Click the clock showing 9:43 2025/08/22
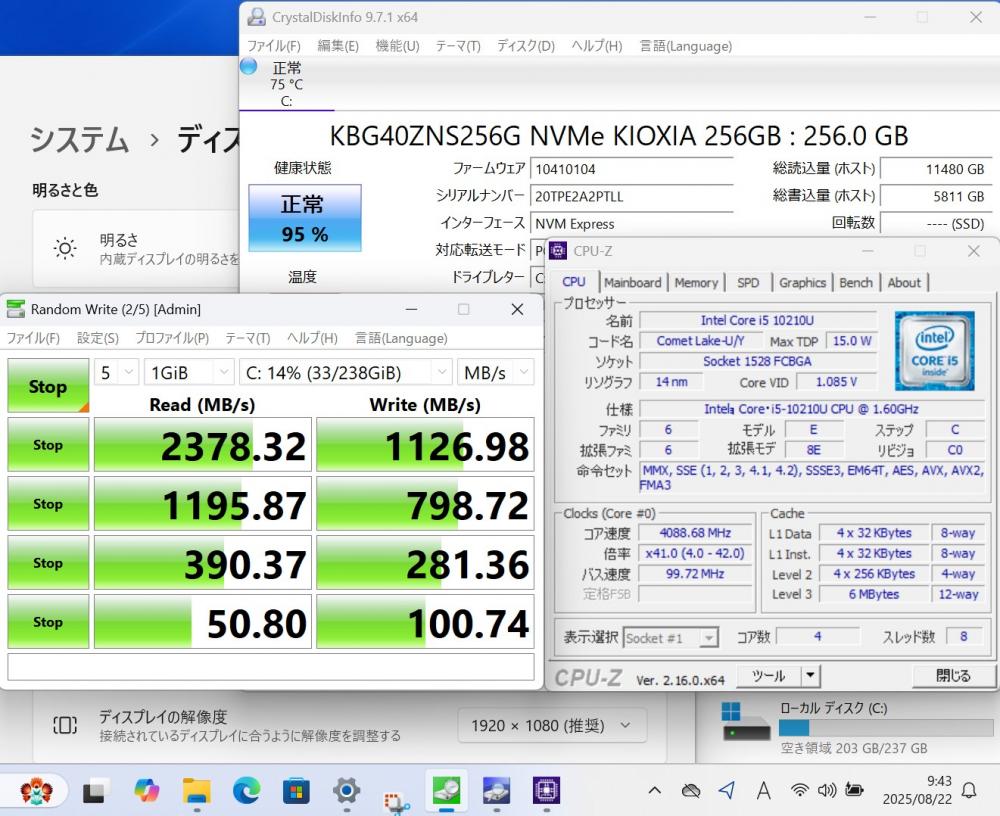1000x816 pixels. coord(917,790)
